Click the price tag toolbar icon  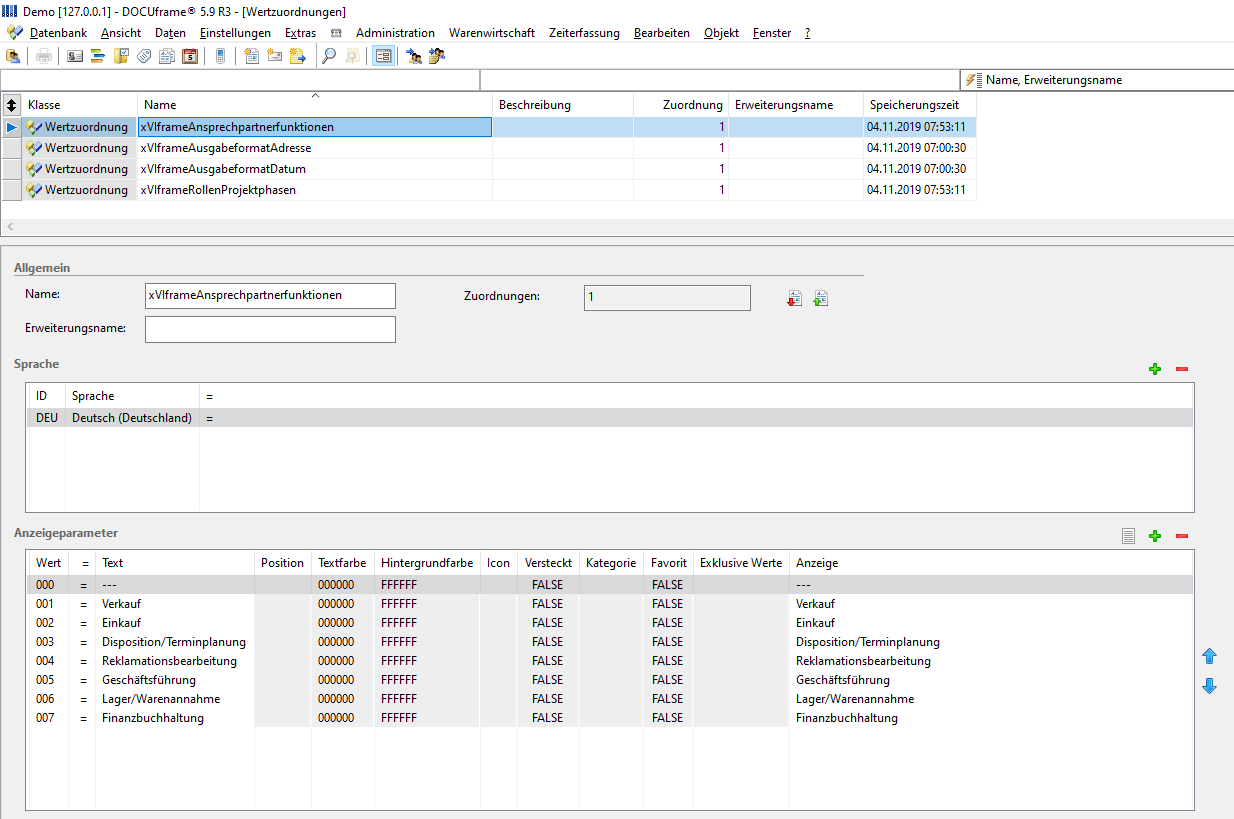pyautogui.click(x=144, y=56)
